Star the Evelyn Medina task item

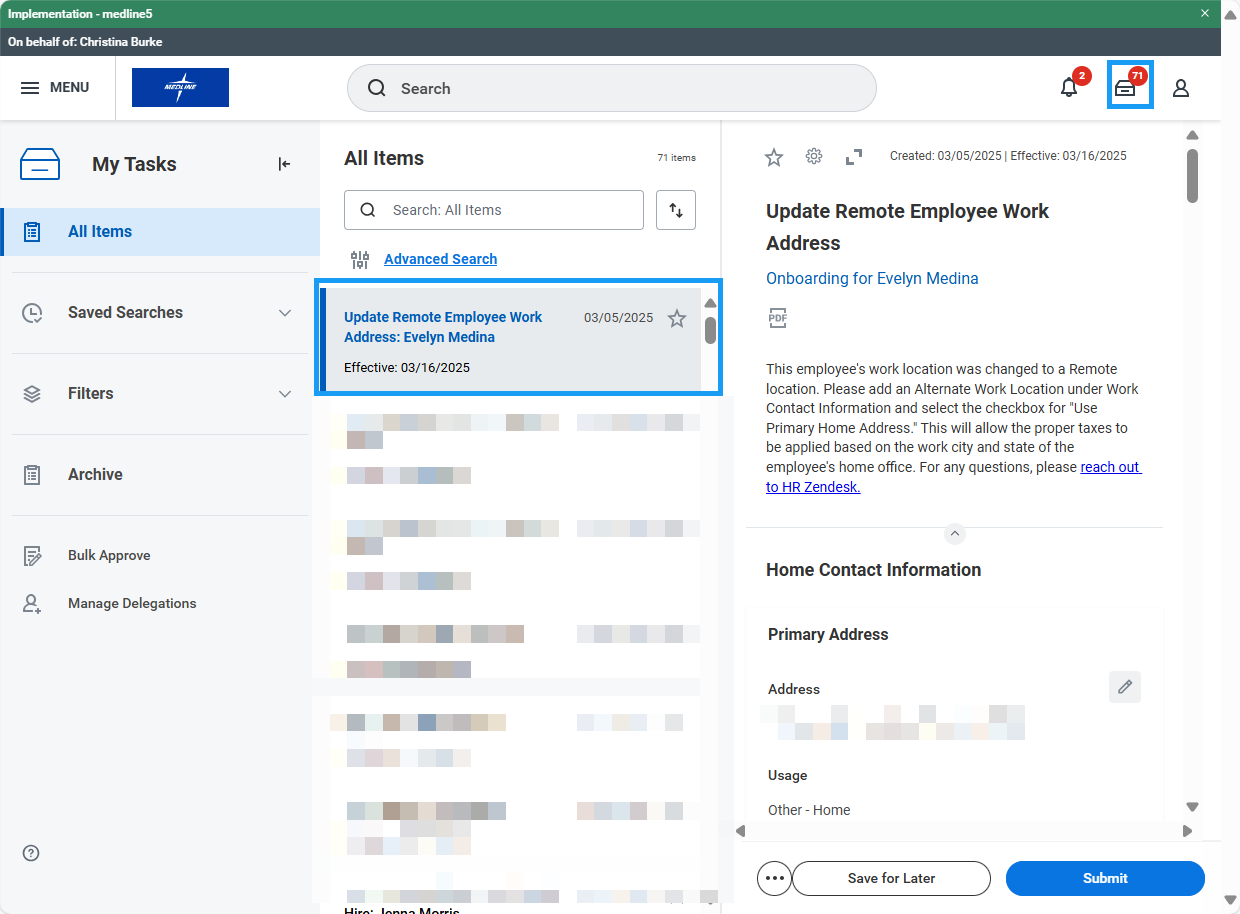coord(677,319)
